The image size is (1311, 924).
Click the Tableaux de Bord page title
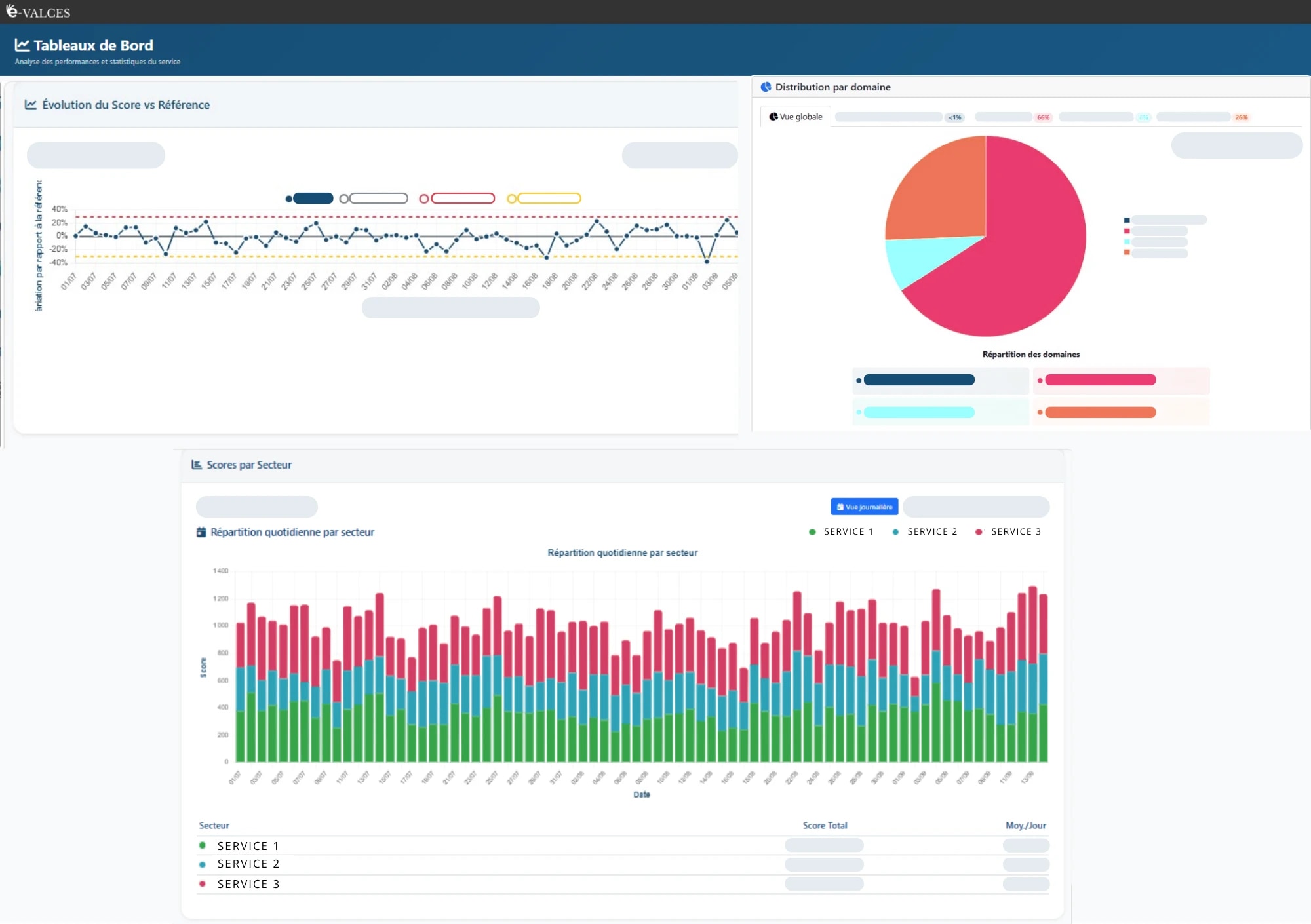pyautogui.click(x=94, y=45)
